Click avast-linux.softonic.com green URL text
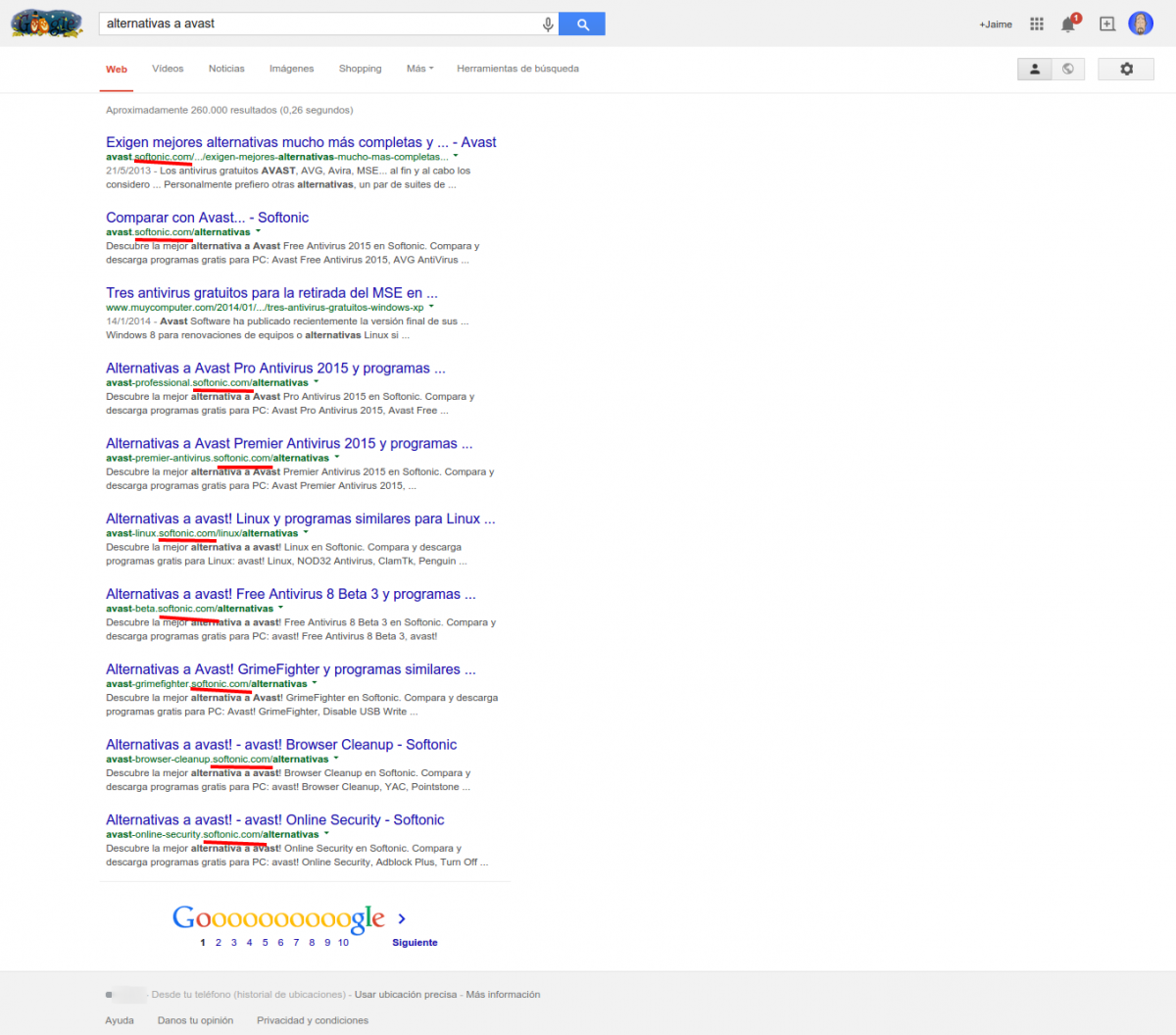 pyautogui.click(x=202, y=533)
